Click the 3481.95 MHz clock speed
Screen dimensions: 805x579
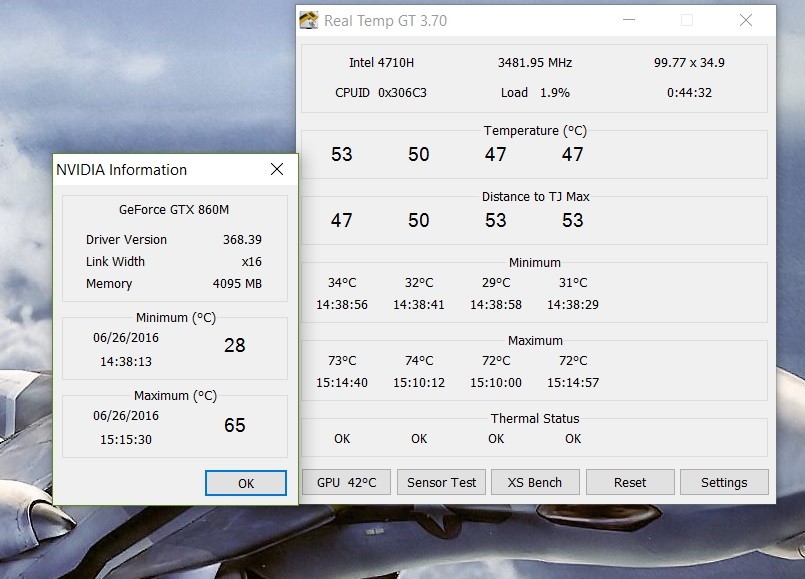535,63
